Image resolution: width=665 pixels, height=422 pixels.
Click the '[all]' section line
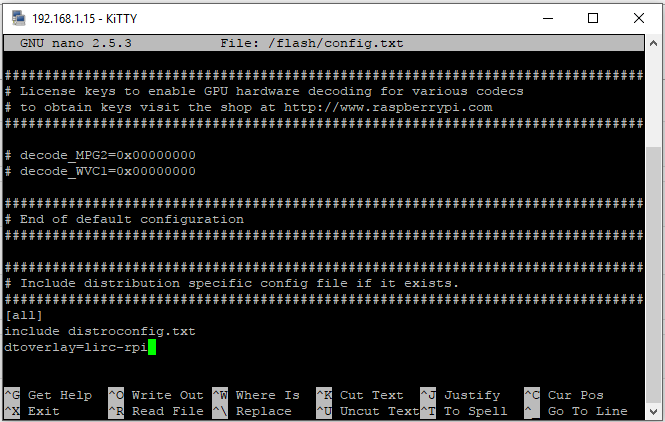click(x=24, y=316)
